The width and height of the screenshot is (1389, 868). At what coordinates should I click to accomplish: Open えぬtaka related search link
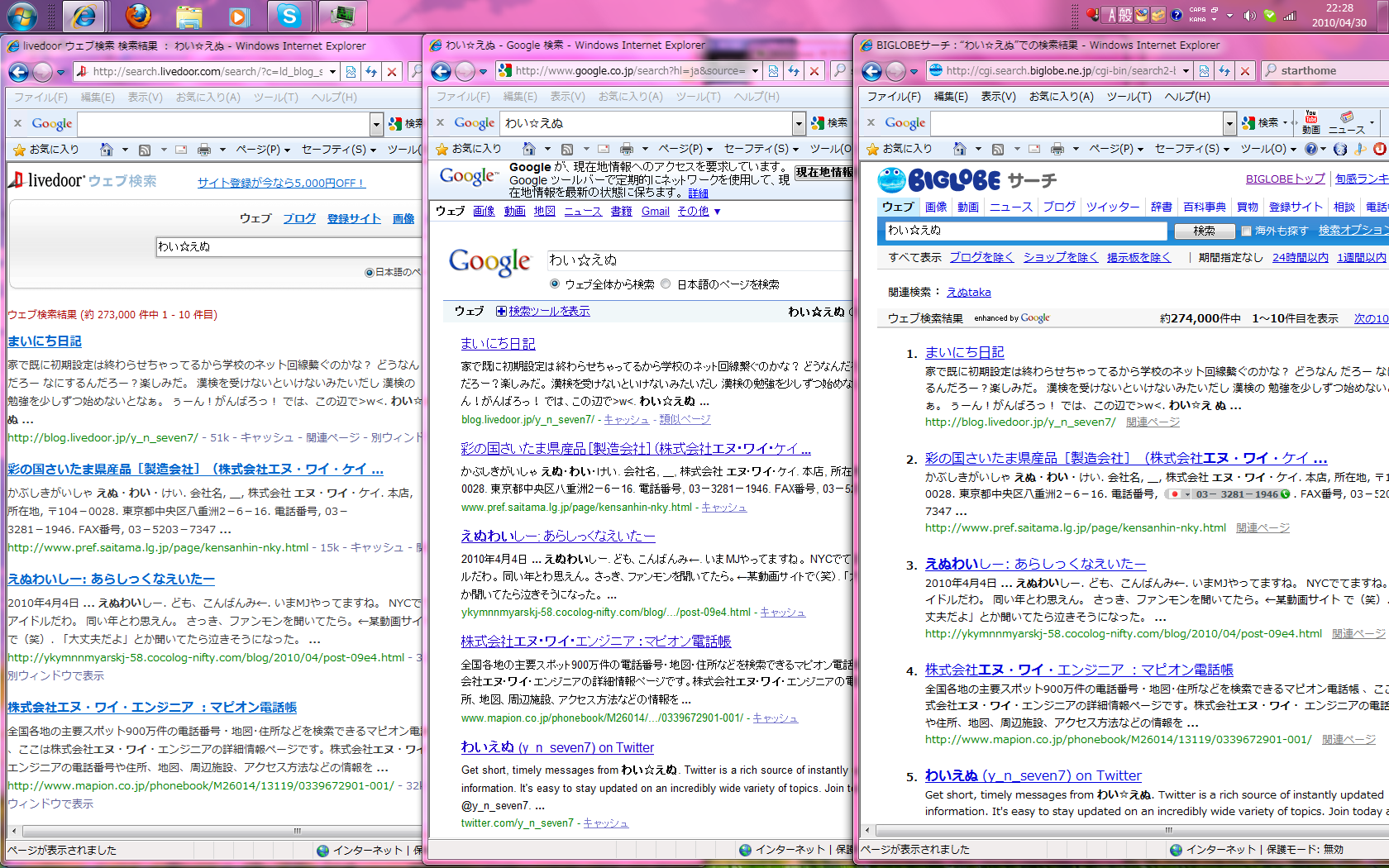click(x=968, y=292)
